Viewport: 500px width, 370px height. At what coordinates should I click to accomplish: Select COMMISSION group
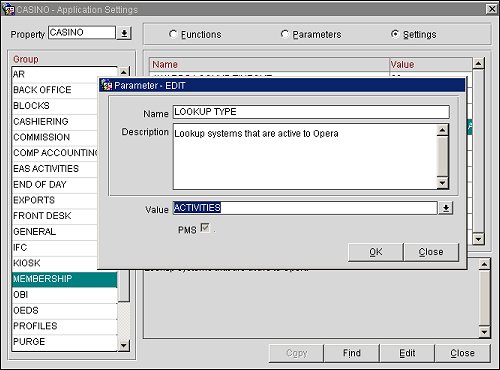(55, 137)
